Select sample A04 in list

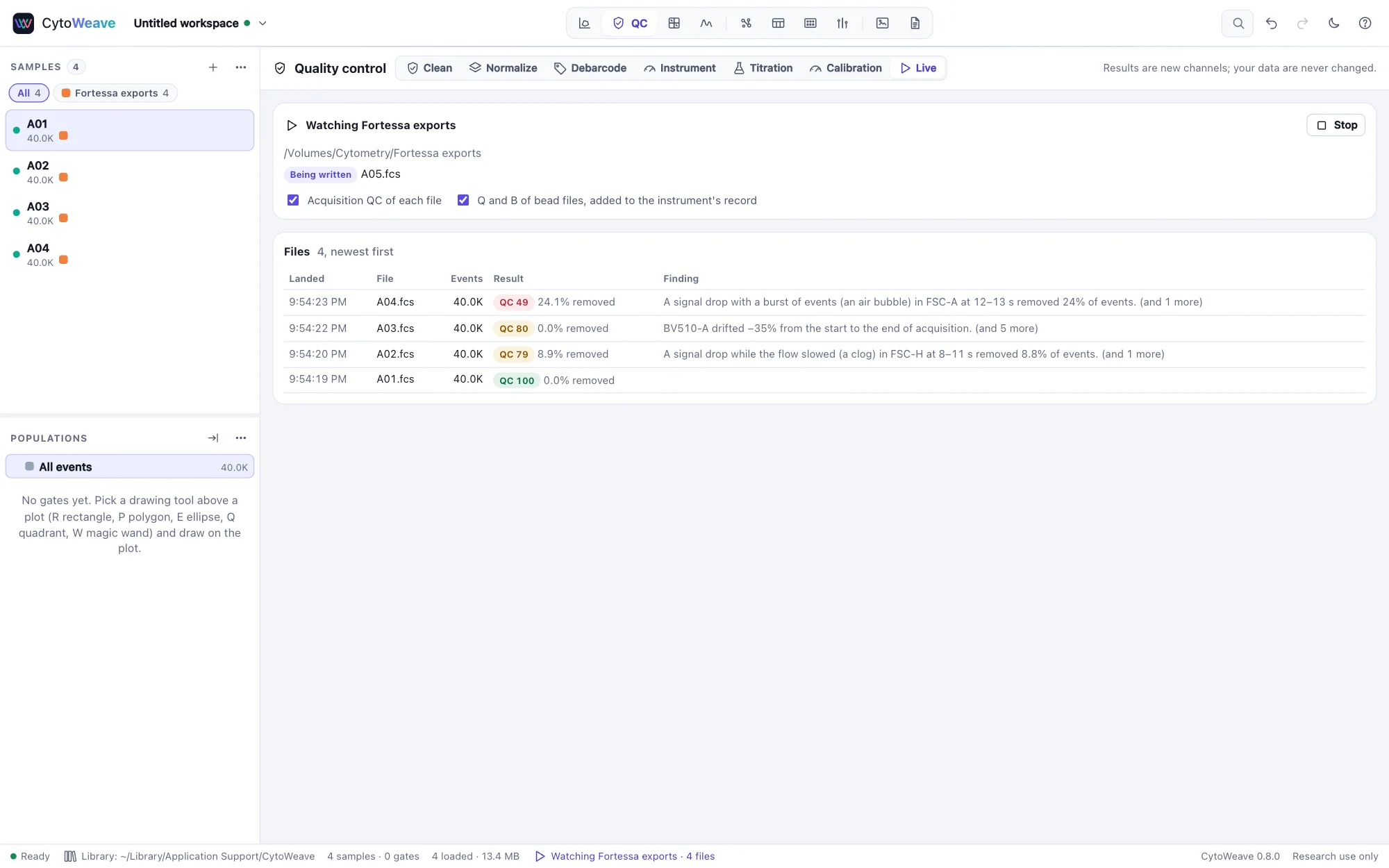tap(130, 254)
